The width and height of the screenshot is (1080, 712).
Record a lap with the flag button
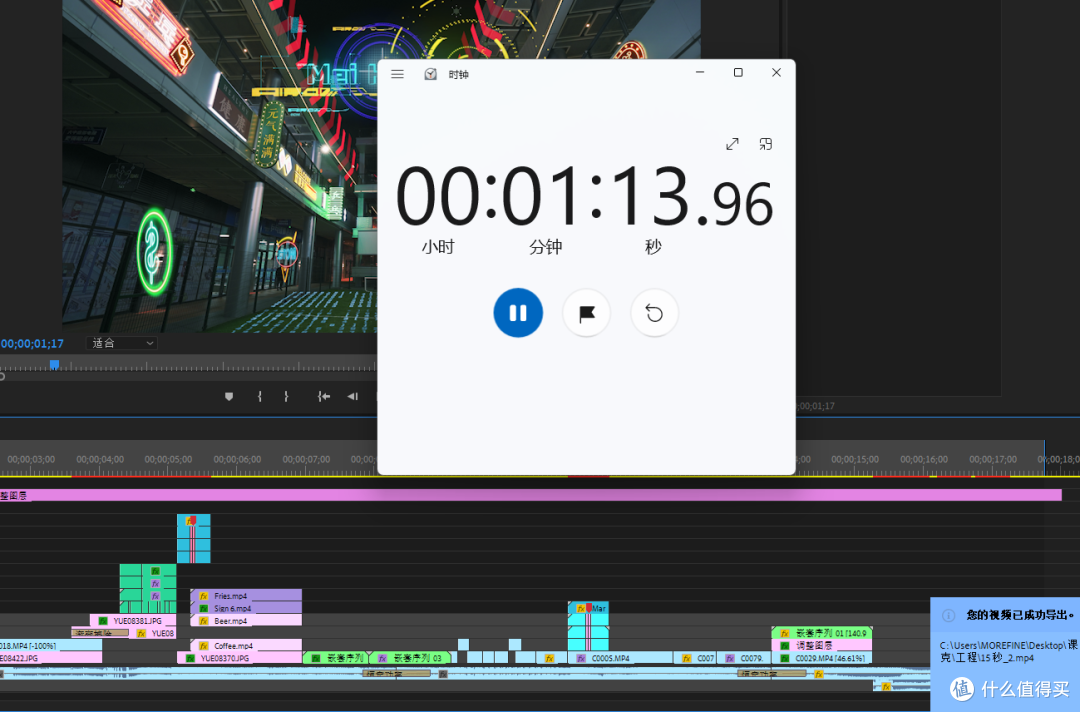pyautogui.click(x=587, y=313)
